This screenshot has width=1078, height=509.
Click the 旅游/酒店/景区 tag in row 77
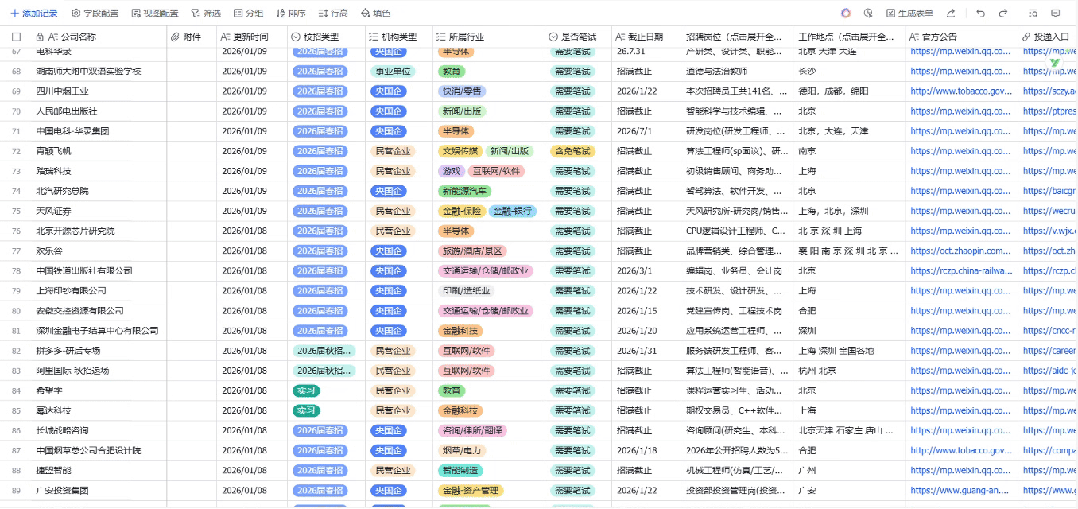pyautogui.click(x=470, y=251)
